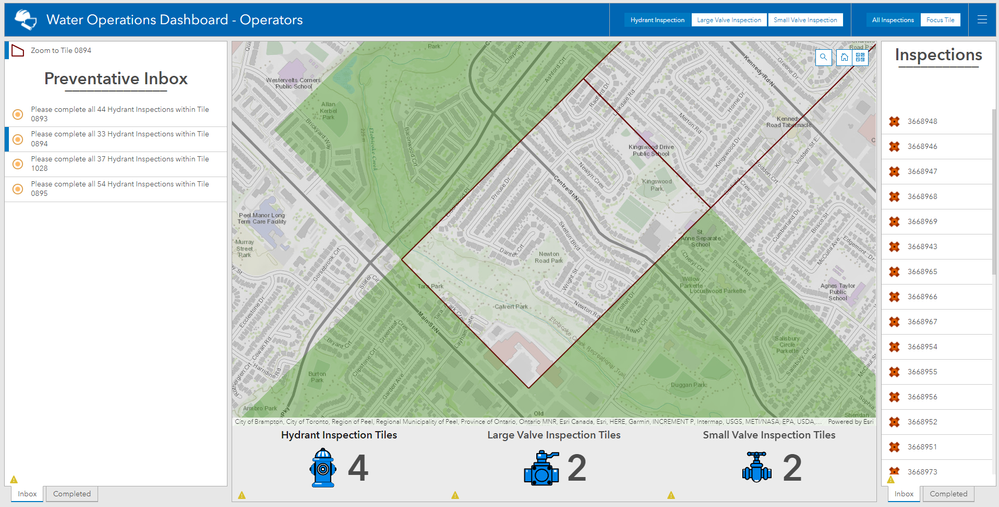Click the Large Valve Inspection Tiles count 2

click(577, 468)
